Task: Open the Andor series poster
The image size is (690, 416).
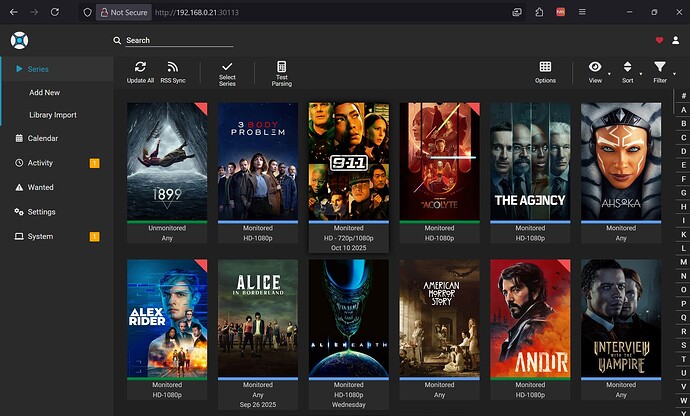Action: click(x=530, y=318)
